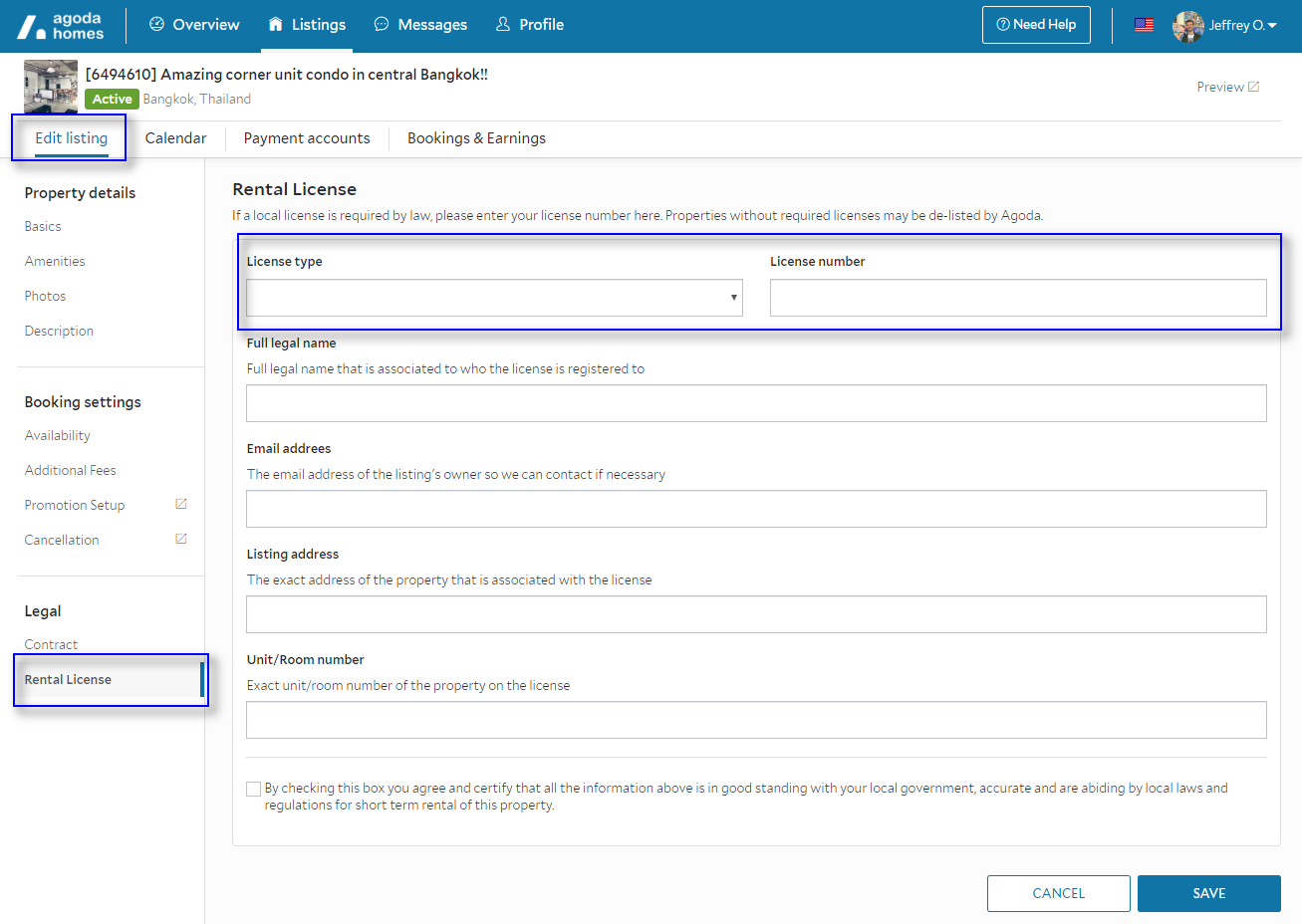Switch to the Bookings & Earnings tab
Screen dimensions: 1302x924
476,138
